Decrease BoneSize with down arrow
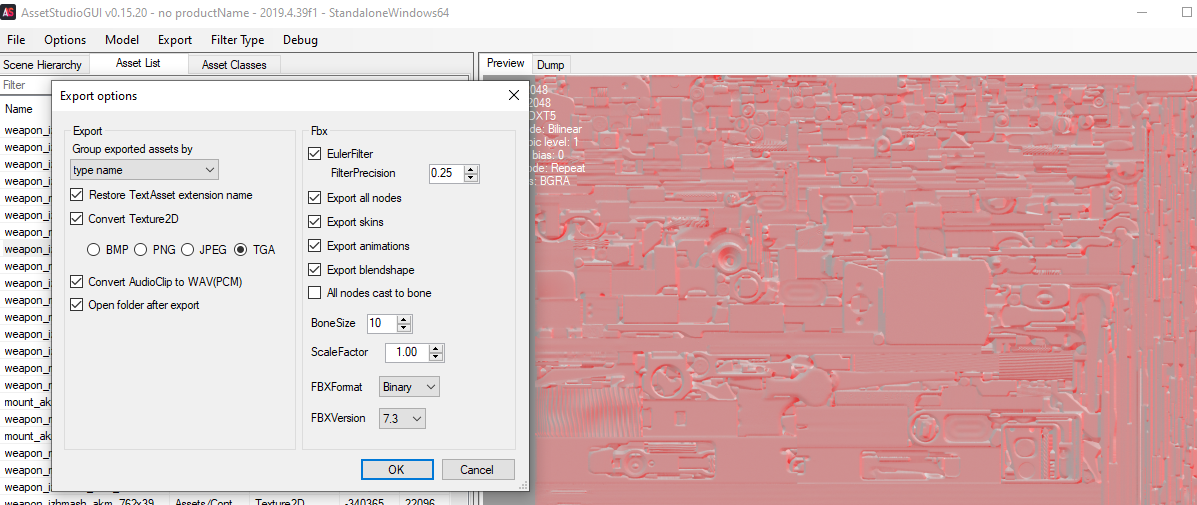This screenshot has height=505, width=1197. [x=405, y=327]
